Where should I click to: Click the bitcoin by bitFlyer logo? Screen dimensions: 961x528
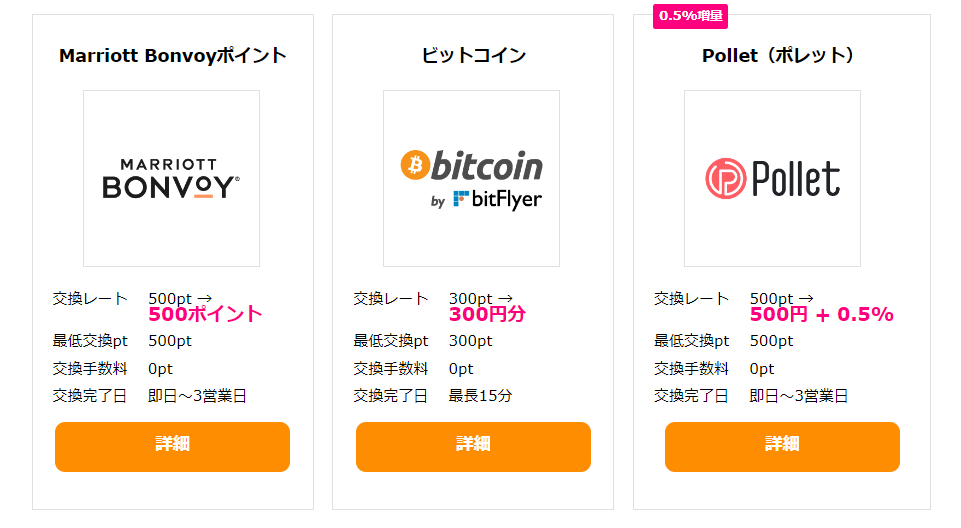[471, 178]
